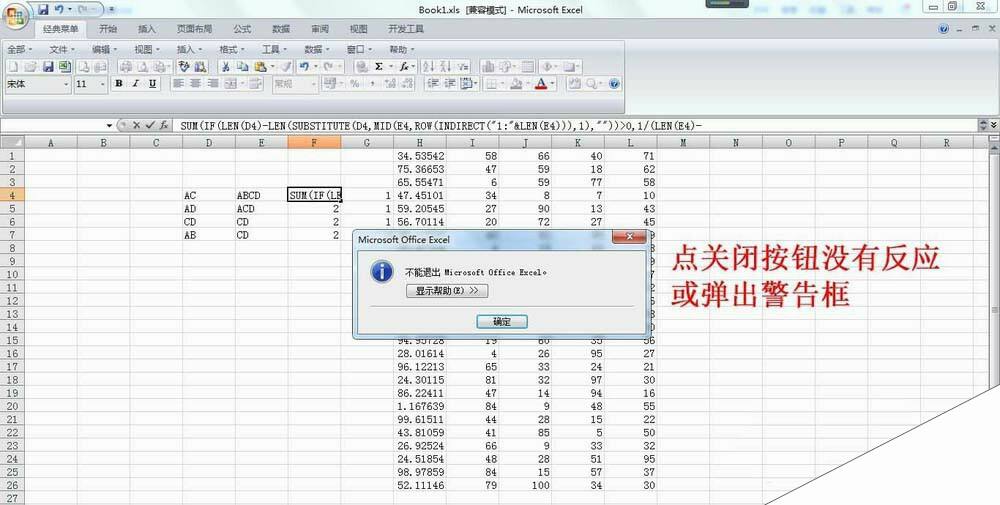This screenshot has width=1000, height=505.
Task: Open the 工具 classic menu
Action: click(x=274, y=49)
